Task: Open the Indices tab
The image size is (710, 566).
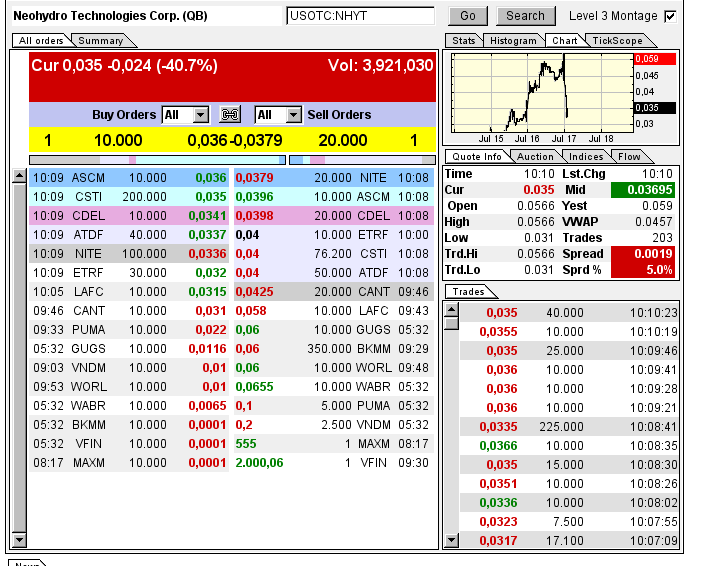Action: 586,156
